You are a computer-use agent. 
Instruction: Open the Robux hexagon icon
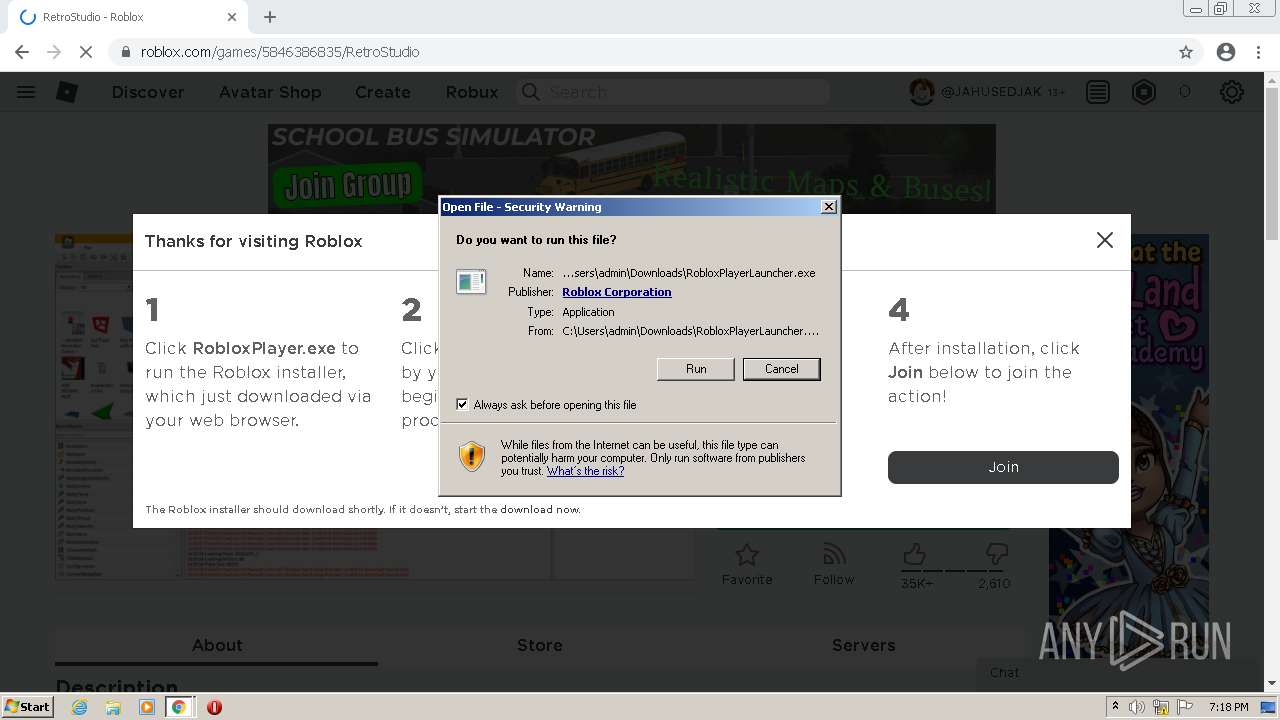1144,92
